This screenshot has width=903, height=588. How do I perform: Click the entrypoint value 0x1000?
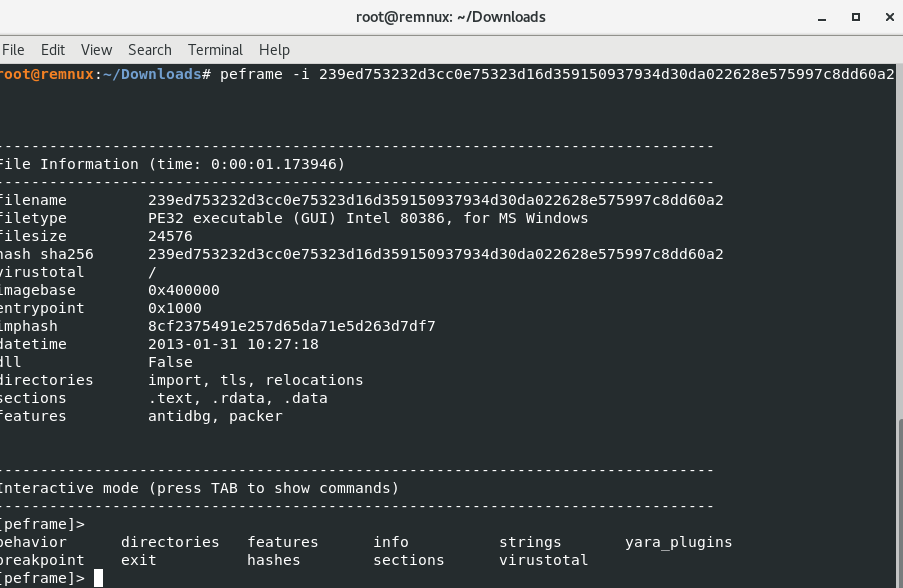[174, 308]
